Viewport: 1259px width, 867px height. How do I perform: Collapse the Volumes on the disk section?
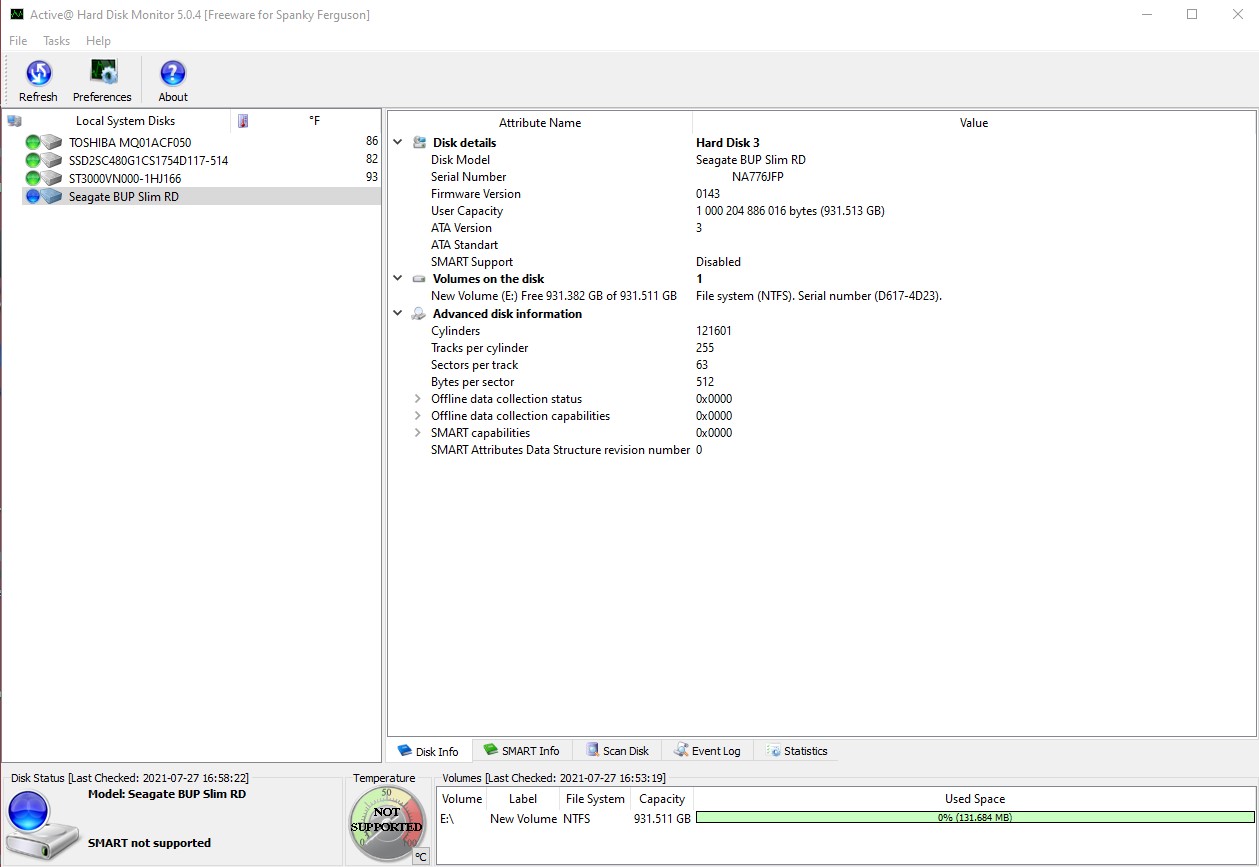pyautogui.click(x=398, y=279)
